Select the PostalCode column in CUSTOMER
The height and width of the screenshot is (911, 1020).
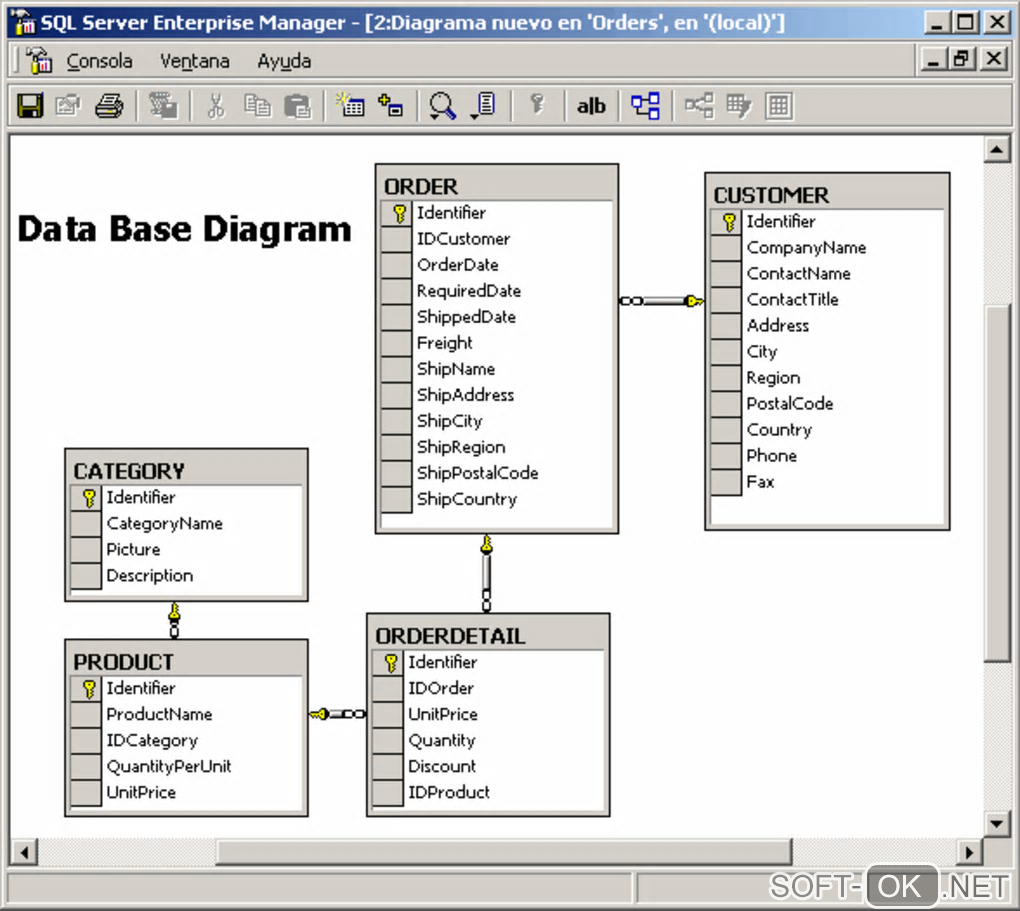[x=790, y=404]
